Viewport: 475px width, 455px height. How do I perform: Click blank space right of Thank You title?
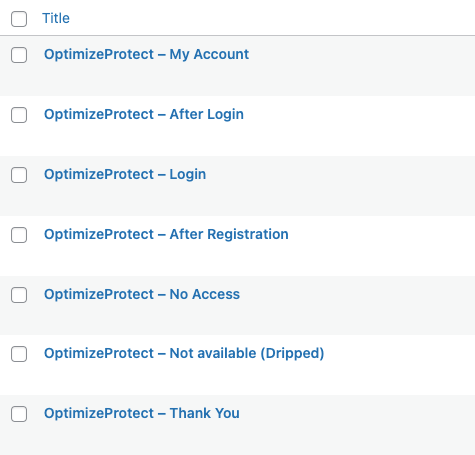tap(357, 425)
